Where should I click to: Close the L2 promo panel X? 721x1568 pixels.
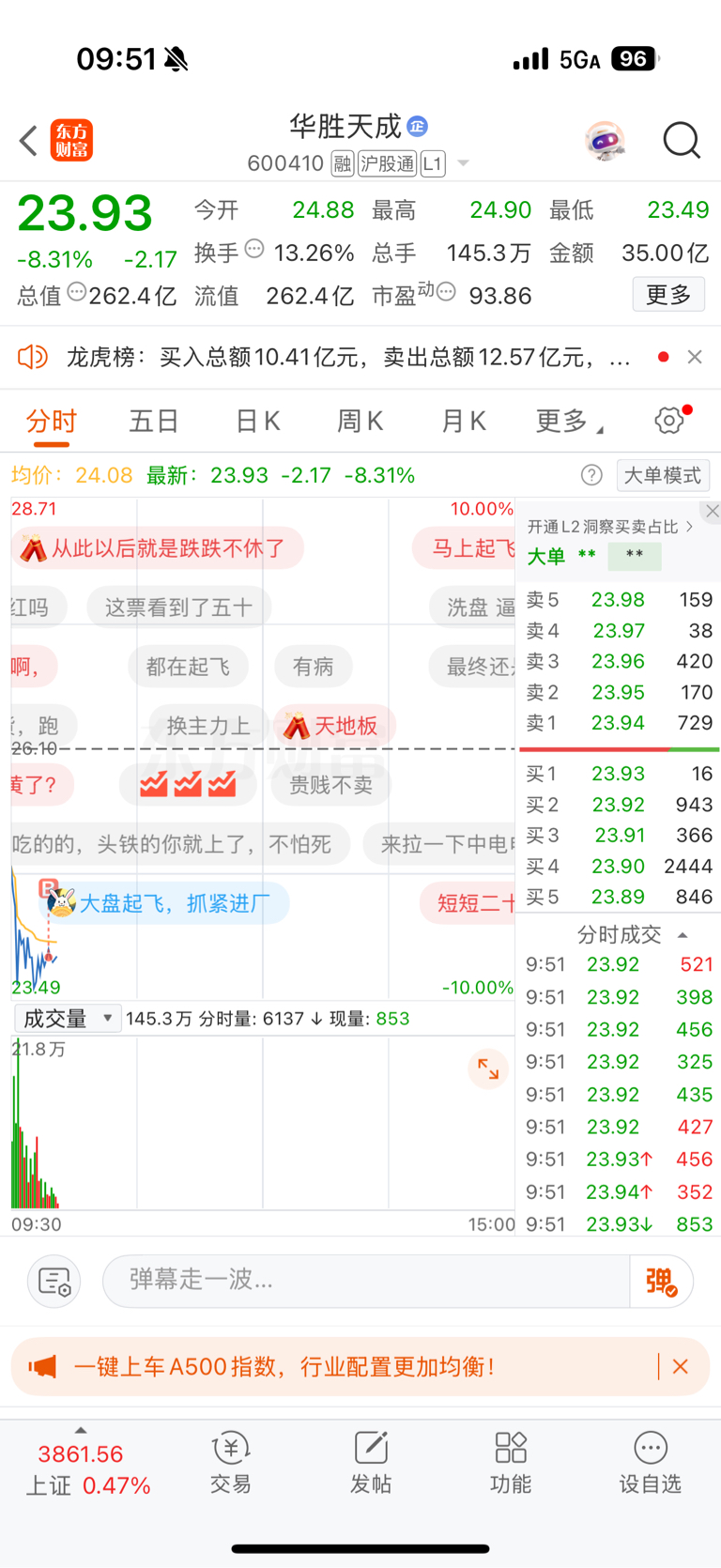pos(713,511)
